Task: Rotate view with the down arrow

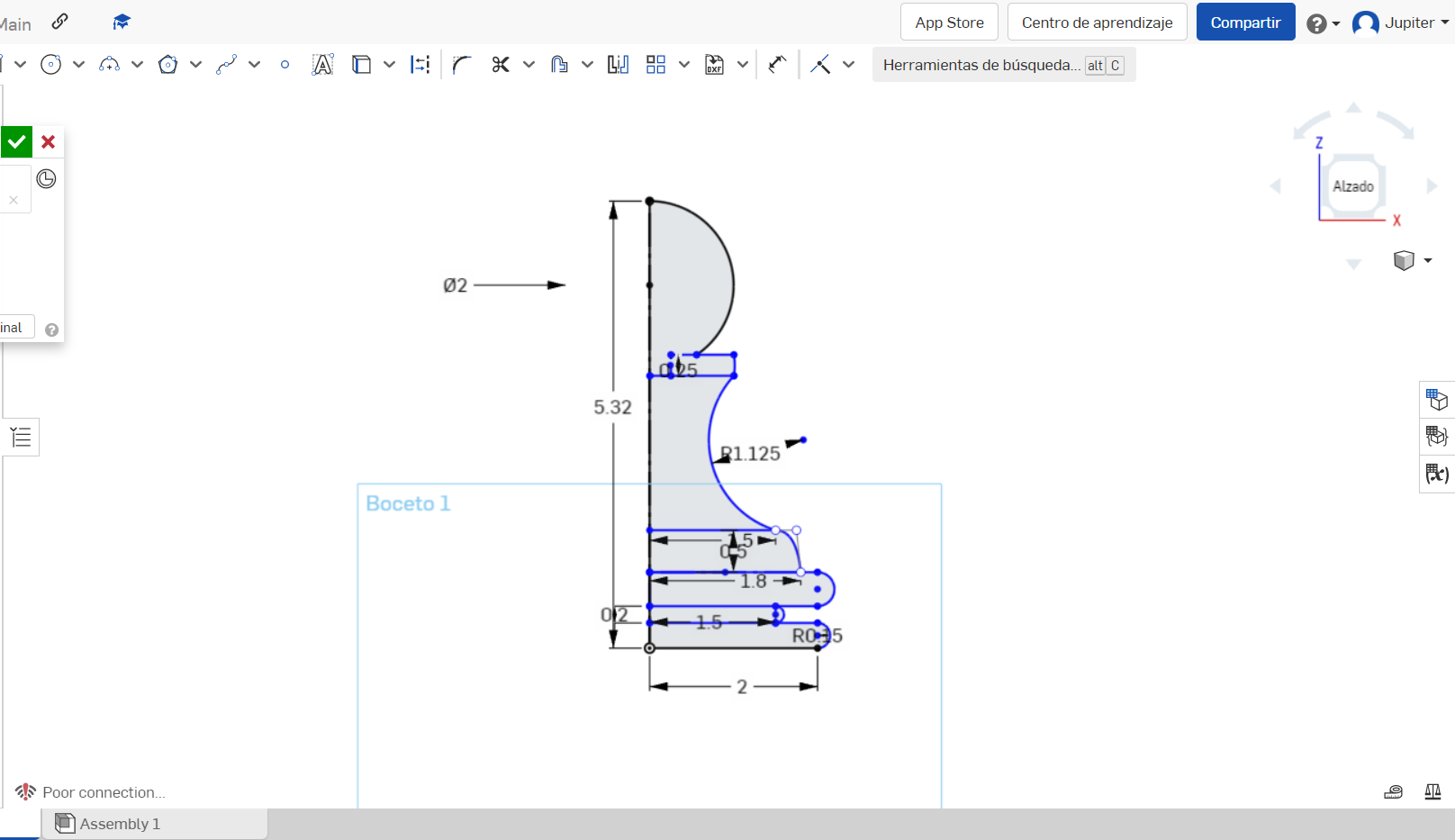Action: pyautogui.click(x=1353, y=264)
